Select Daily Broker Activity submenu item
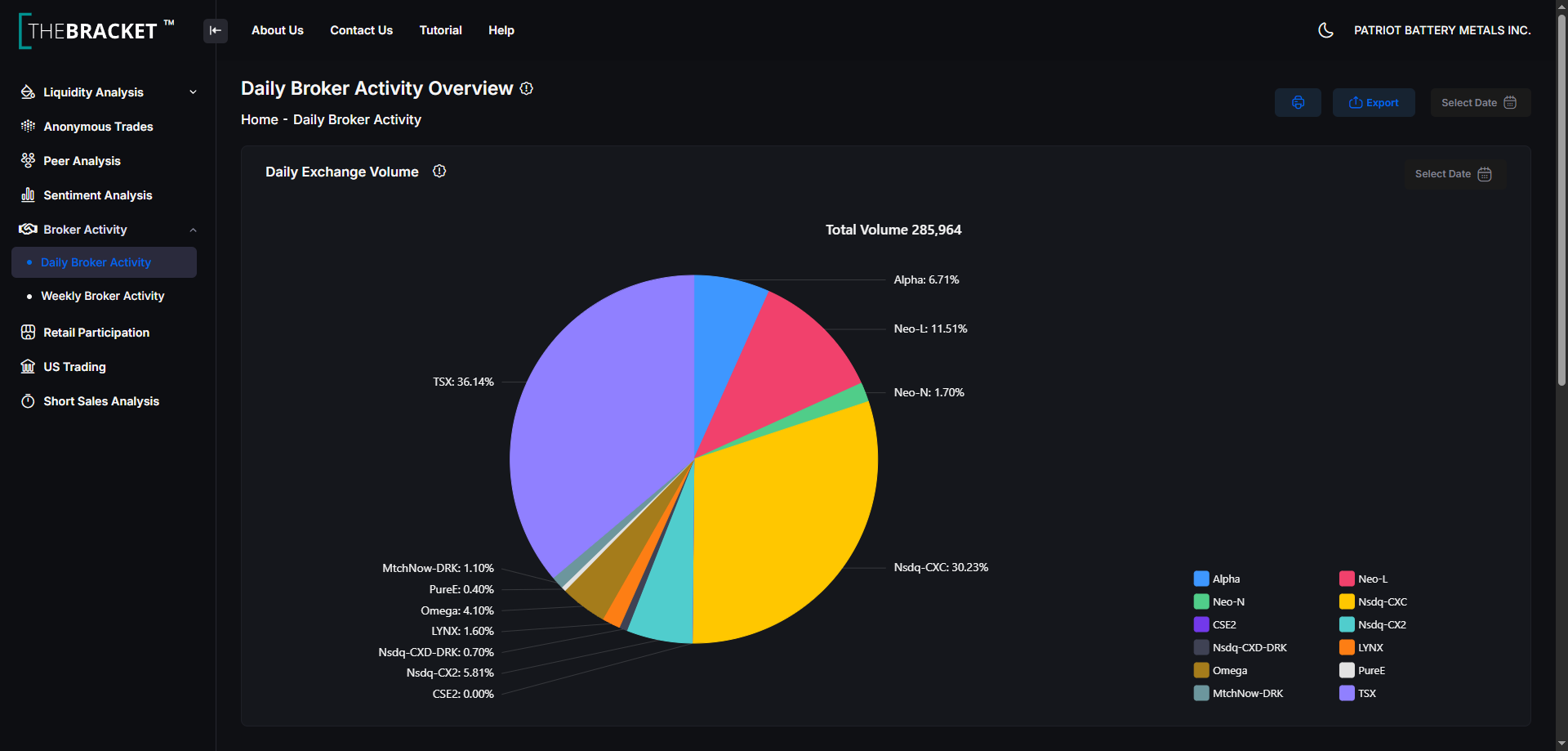The height and width of the screenshot is (751, 1568). [104, 262]
